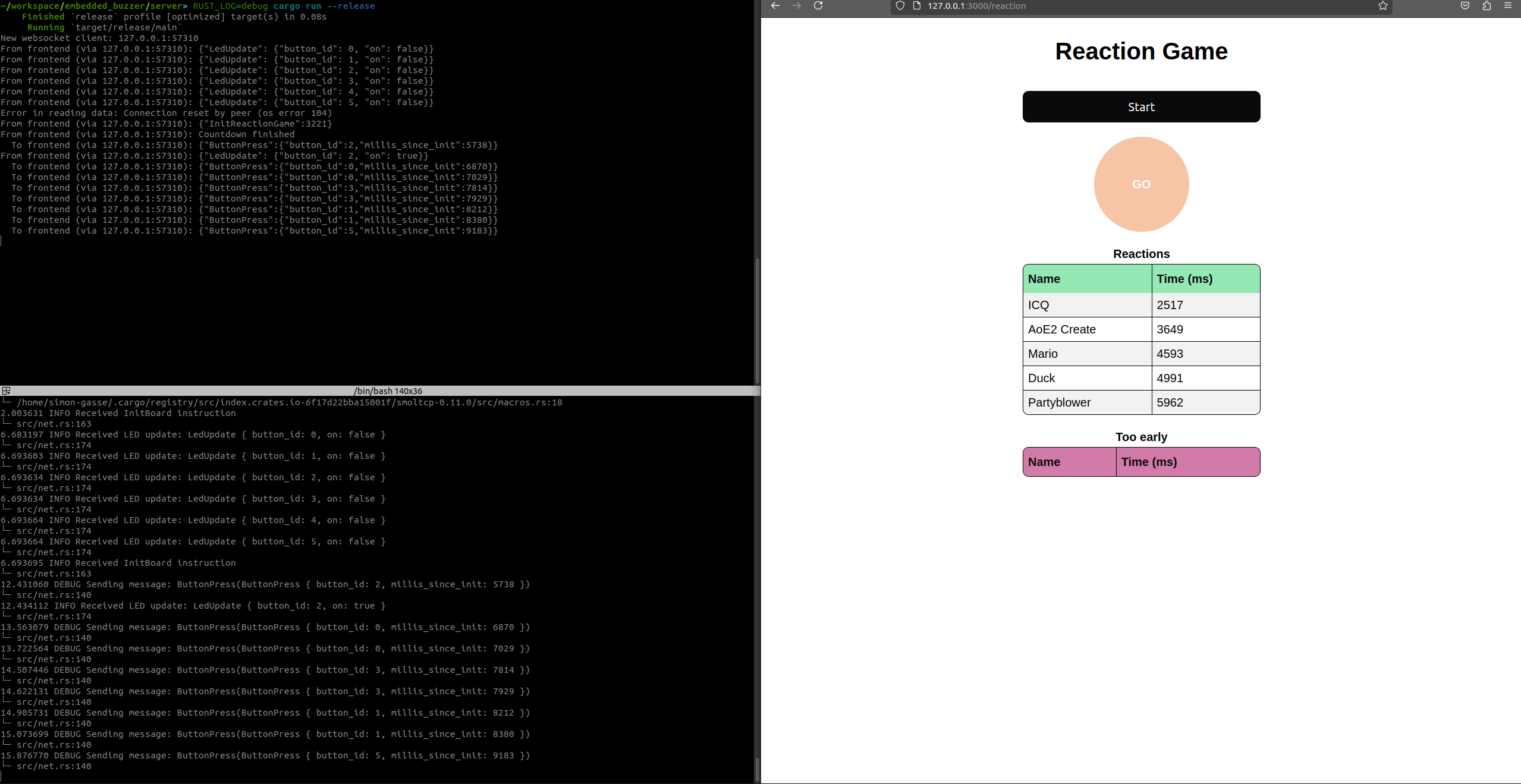This screenshot has width=1521, height=784.
Task: Click the /bin/bash 140x36 terminal title bar
Action: (x=381, y=391)
